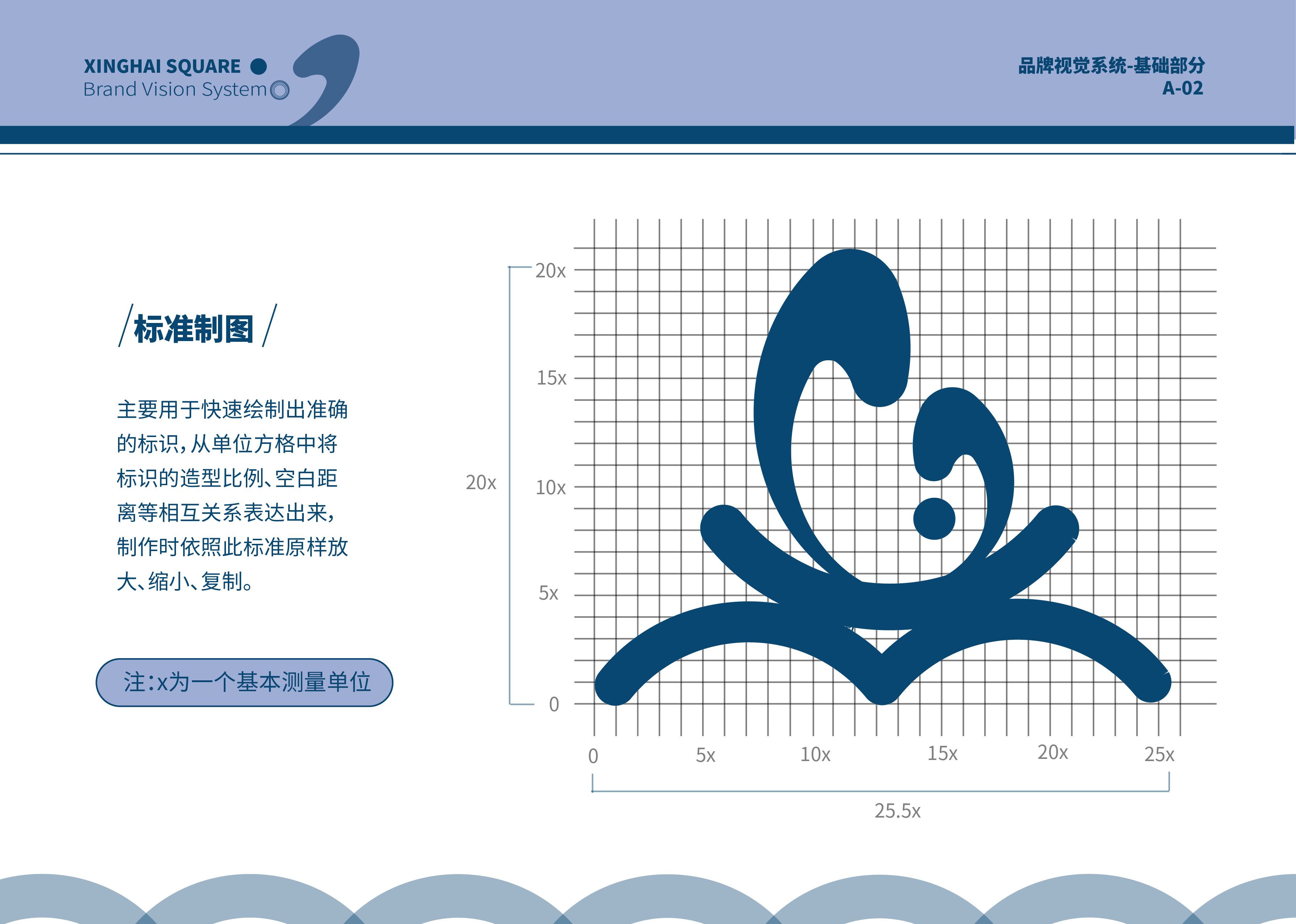
Task: Click the "标准制图" section heading
Action: 194,329
